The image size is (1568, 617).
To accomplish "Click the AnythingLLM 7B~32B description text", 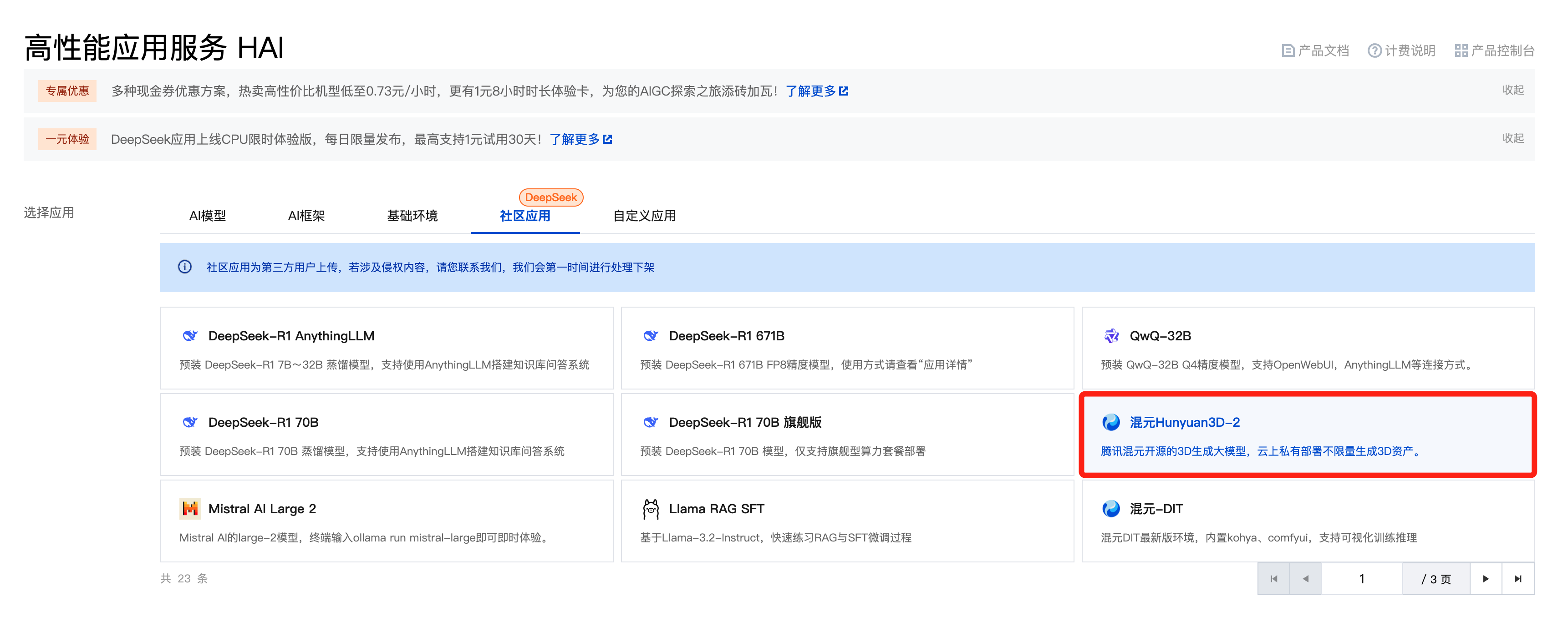I will click(384, 364).
